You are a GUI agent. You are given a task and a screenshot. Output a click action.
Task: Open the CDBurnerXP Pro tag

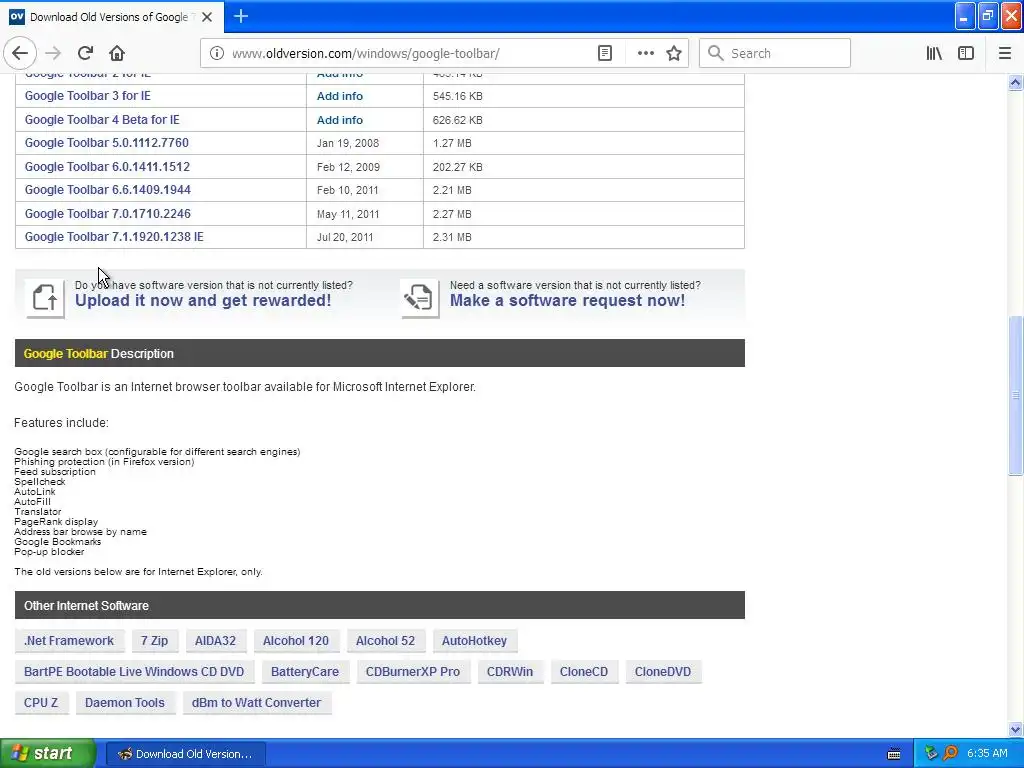click(413, 671)
